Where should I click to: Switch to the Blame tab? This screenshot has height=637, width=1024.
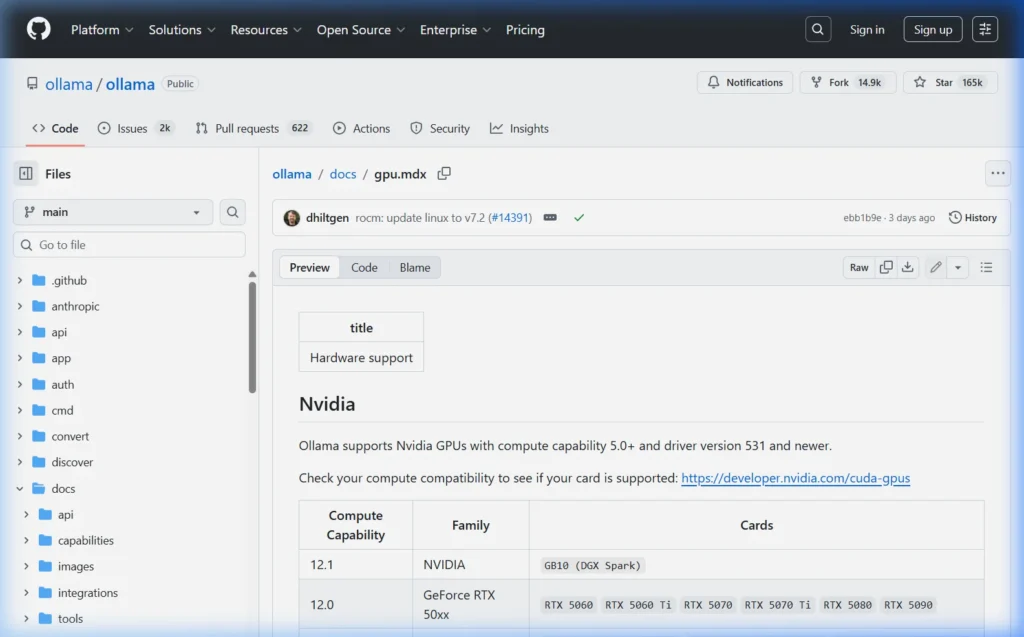click(x=414, y=267)
